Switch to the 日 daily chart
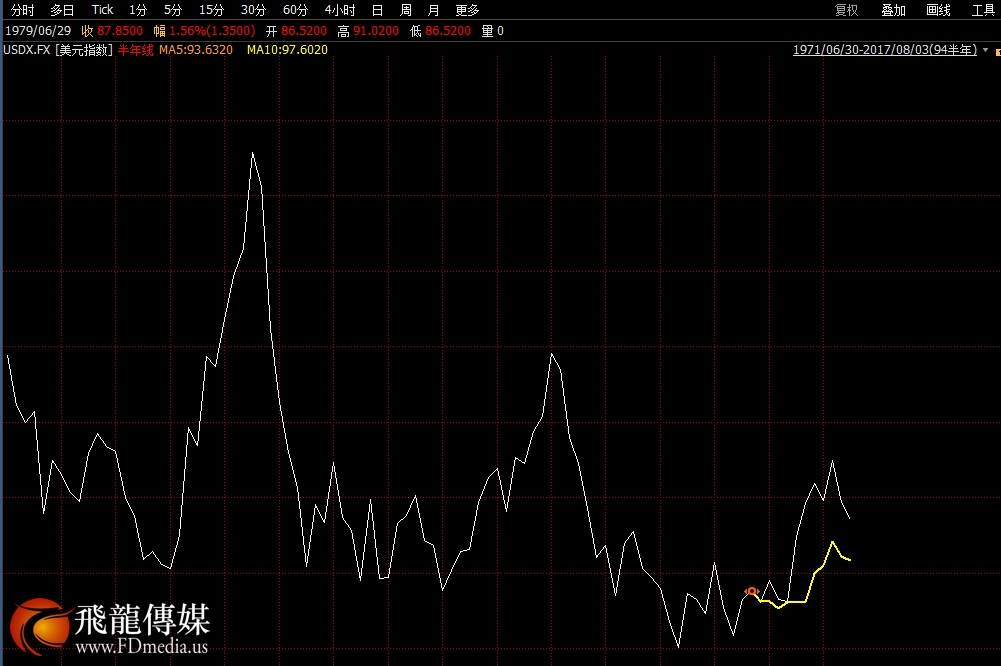 click(x=377, y=10)
